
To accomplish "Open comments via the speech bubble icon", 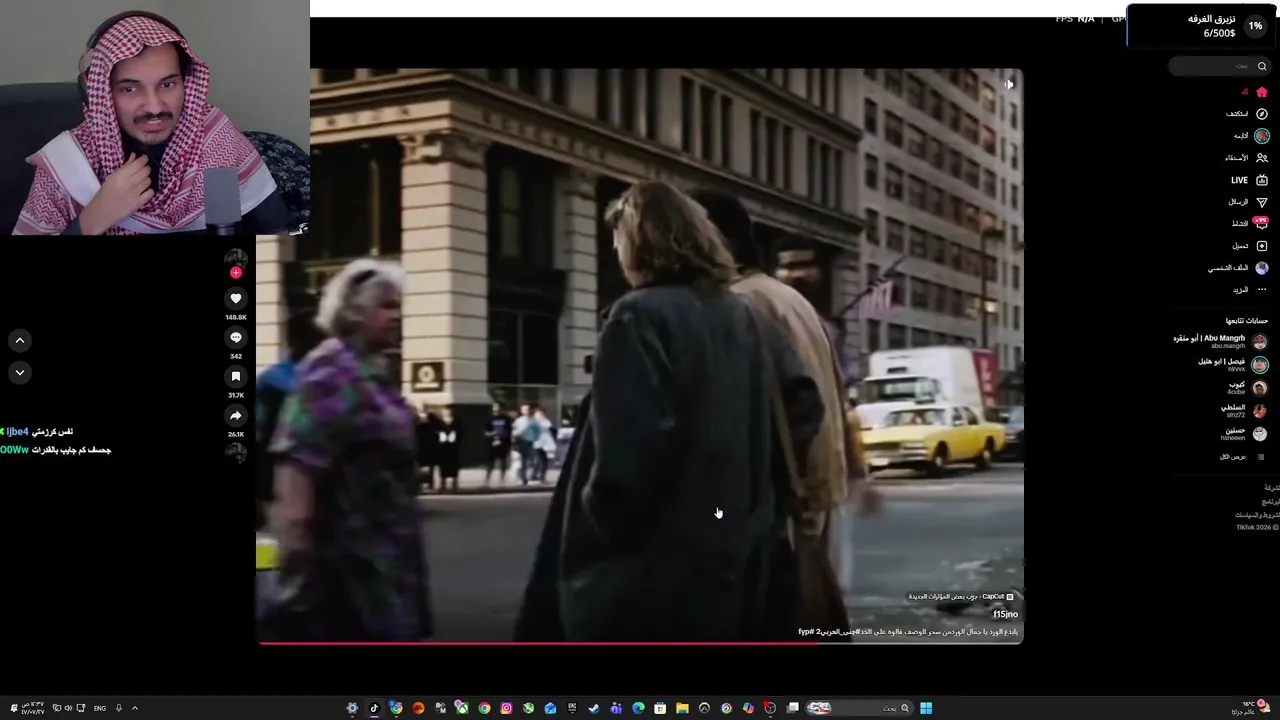I will (236, 337).
